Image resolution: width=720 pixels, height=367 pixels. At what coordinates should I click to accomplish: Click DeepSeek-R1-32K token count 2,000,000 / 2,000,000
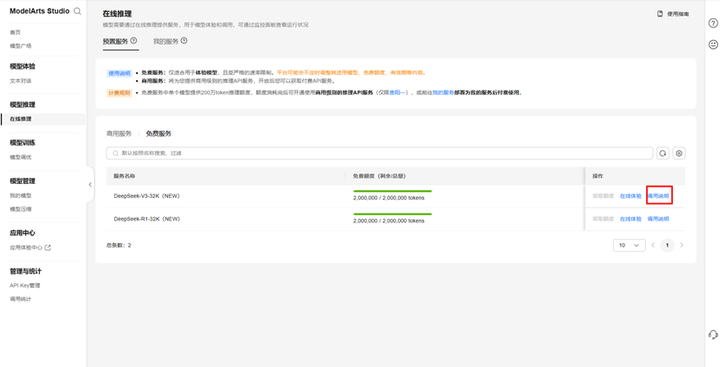coord(389,221)
